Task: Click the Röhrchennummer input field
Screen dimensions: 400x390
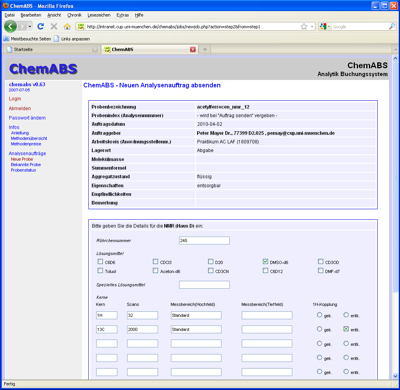Action: [204, 240]
